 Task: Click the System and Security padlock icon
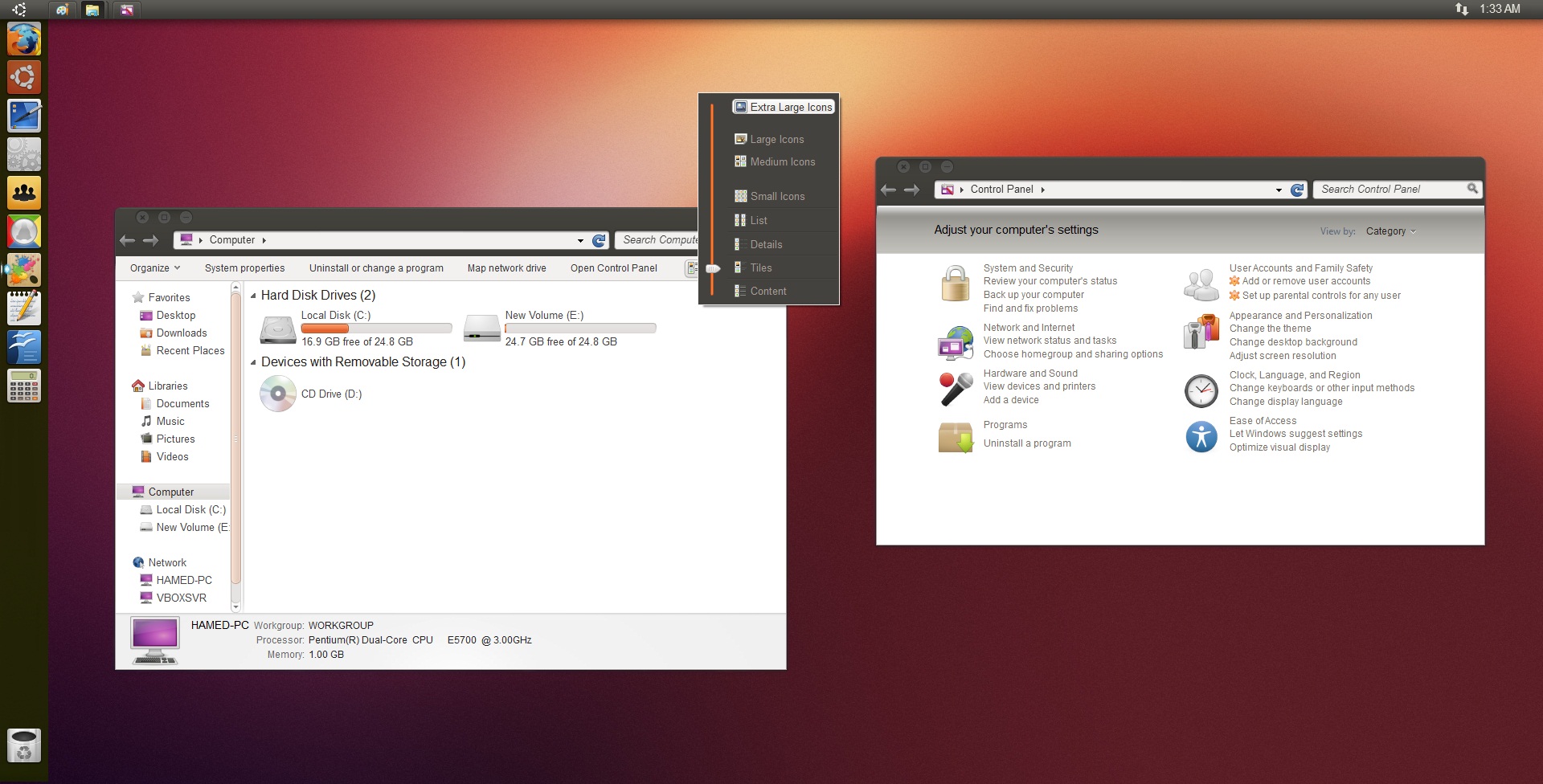coord(955,284)
